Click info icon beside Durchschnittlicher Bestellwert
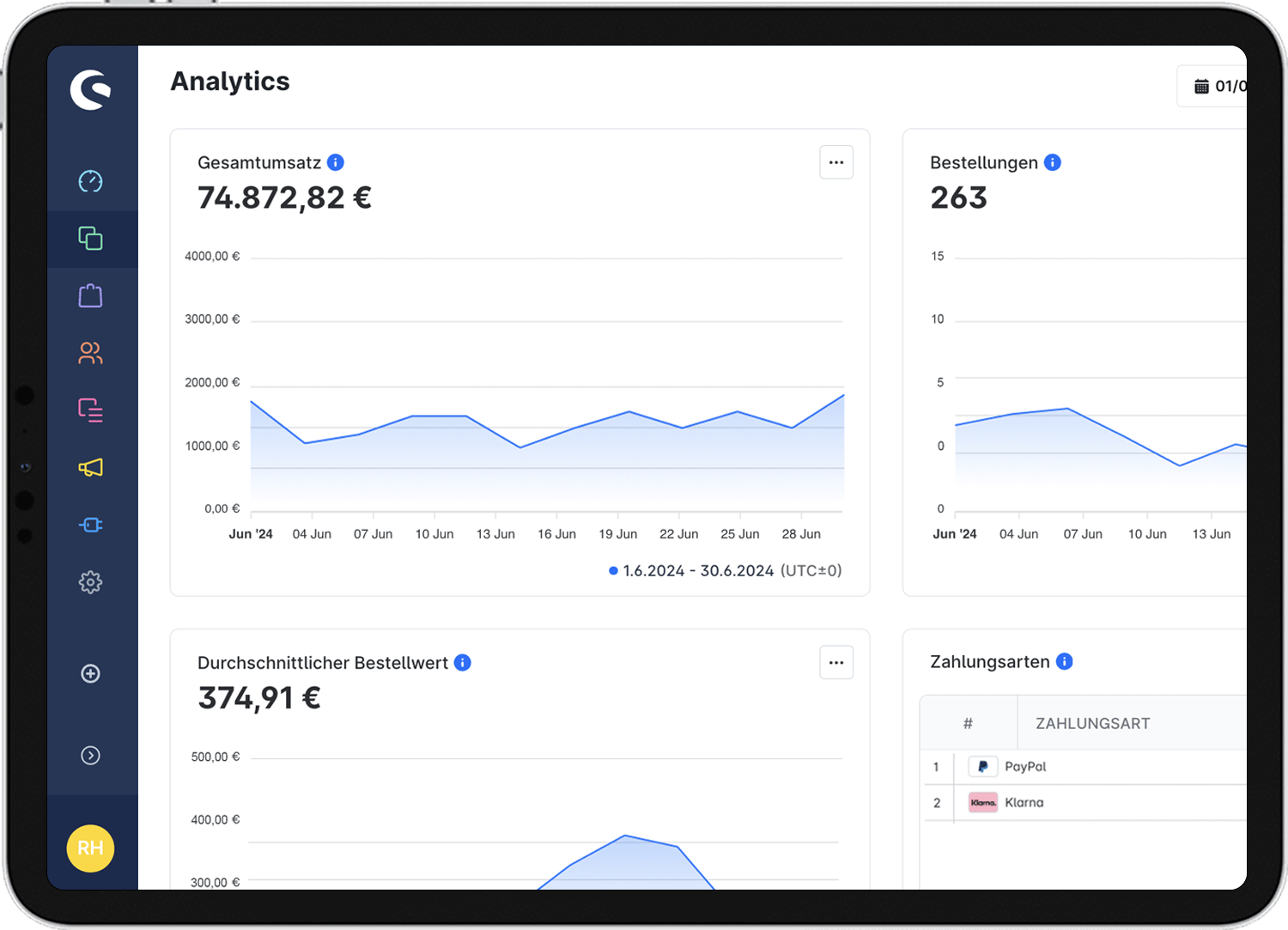Screen dimensions: 1288x930 point(463,662)
